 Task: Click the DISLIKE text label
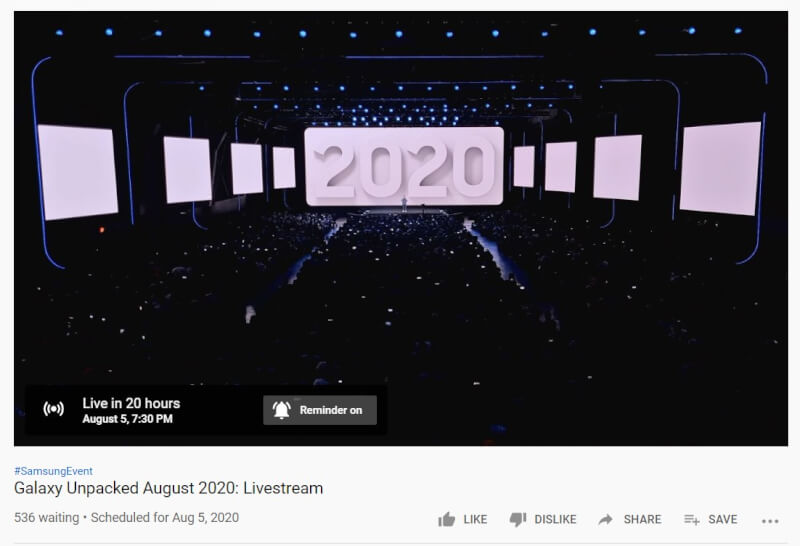(555, 519)
